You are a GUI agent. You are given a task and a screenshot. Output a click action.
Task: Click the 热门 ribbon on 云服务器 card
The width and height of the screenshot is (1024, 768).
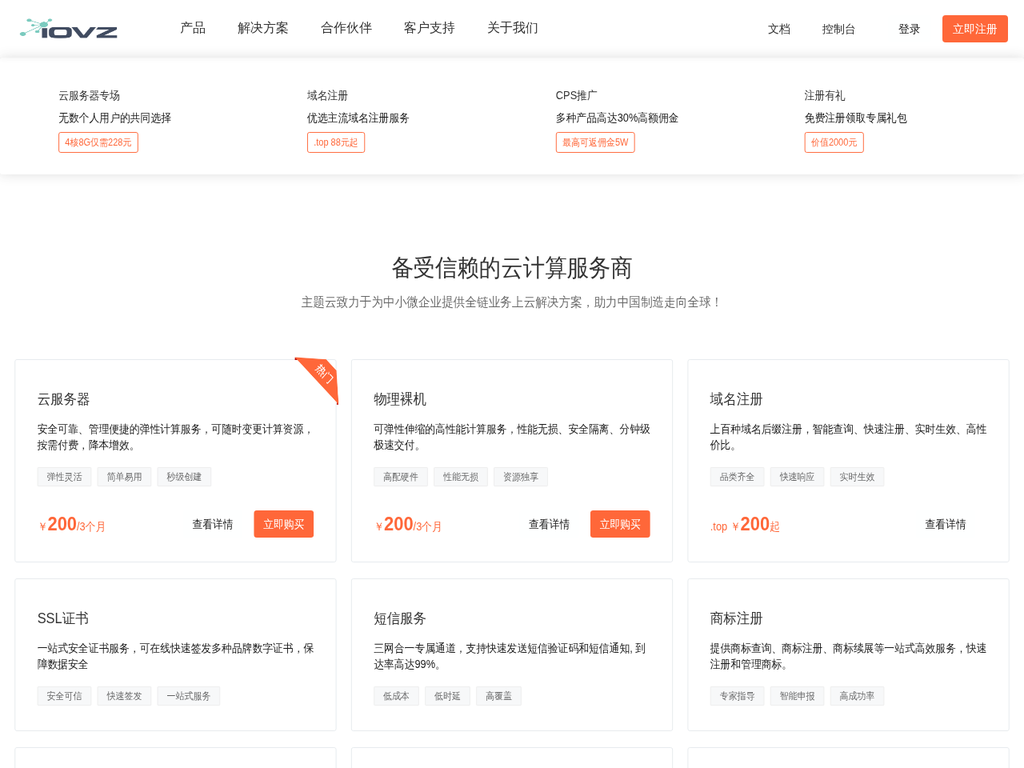tap(323, 374)
